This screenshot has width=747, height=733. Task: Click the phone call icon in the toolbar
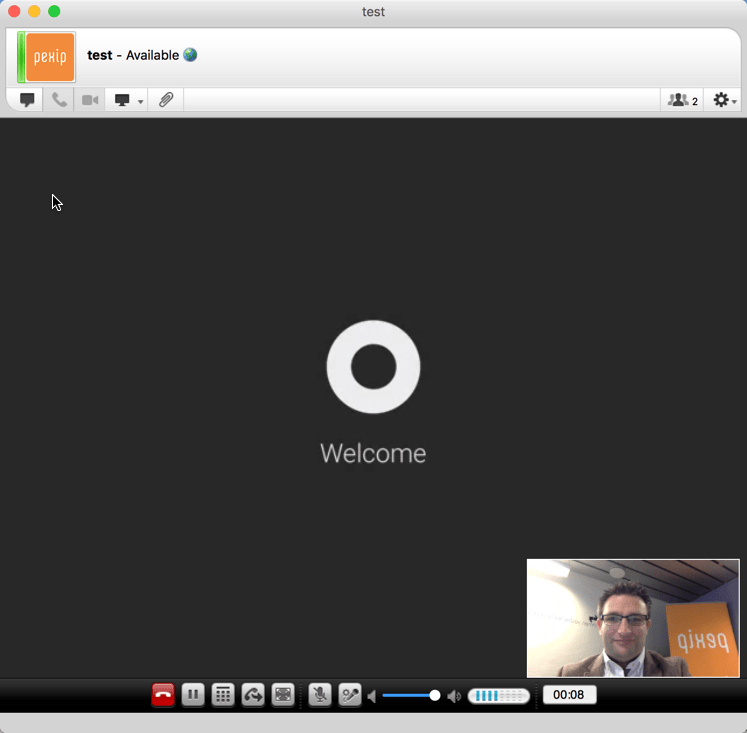(59, 100)
